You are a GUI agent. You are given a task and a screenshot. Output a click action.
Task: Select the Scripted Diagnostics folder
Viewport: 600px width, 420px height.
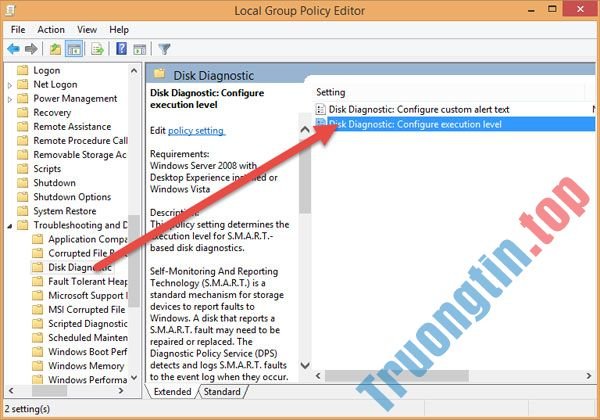coord(86,324)
